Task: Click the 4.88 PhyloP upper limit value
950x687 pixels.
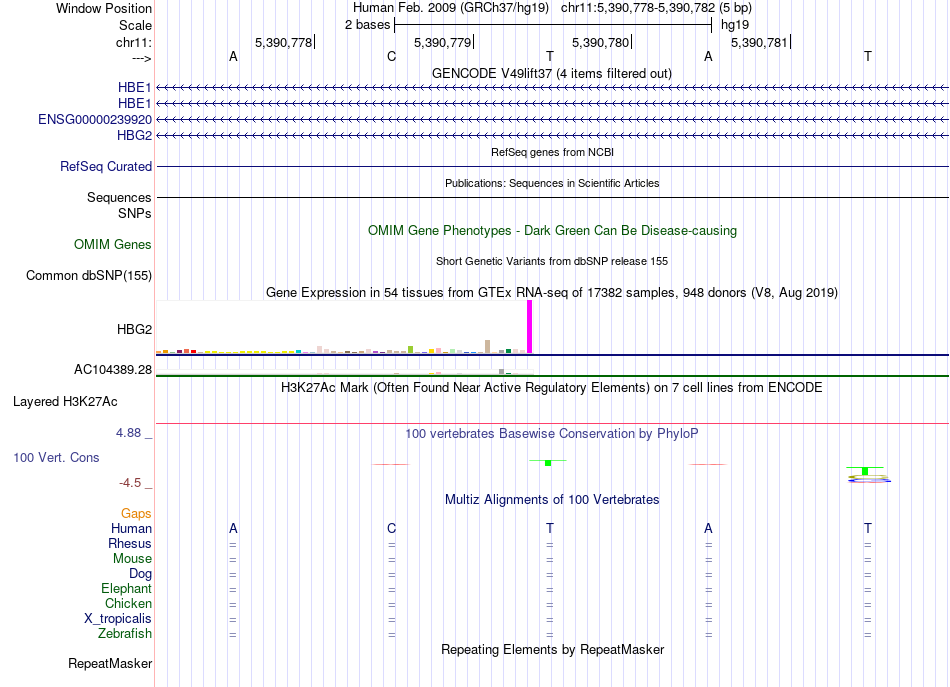Action: coord(128,433)
